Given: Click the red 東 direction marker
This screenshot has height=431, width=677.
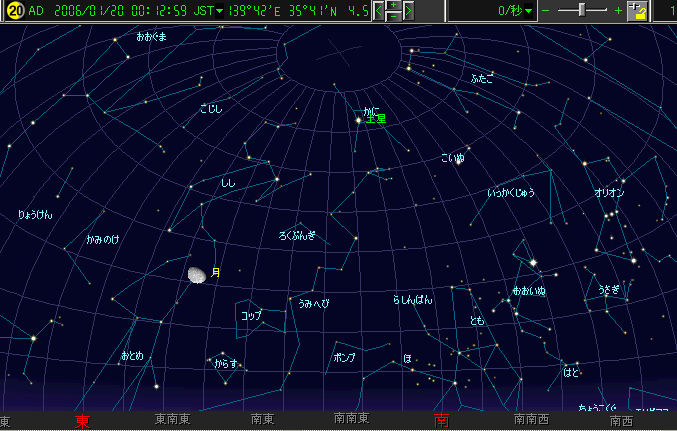Looking at the screenshot, I should pos(83,421).
